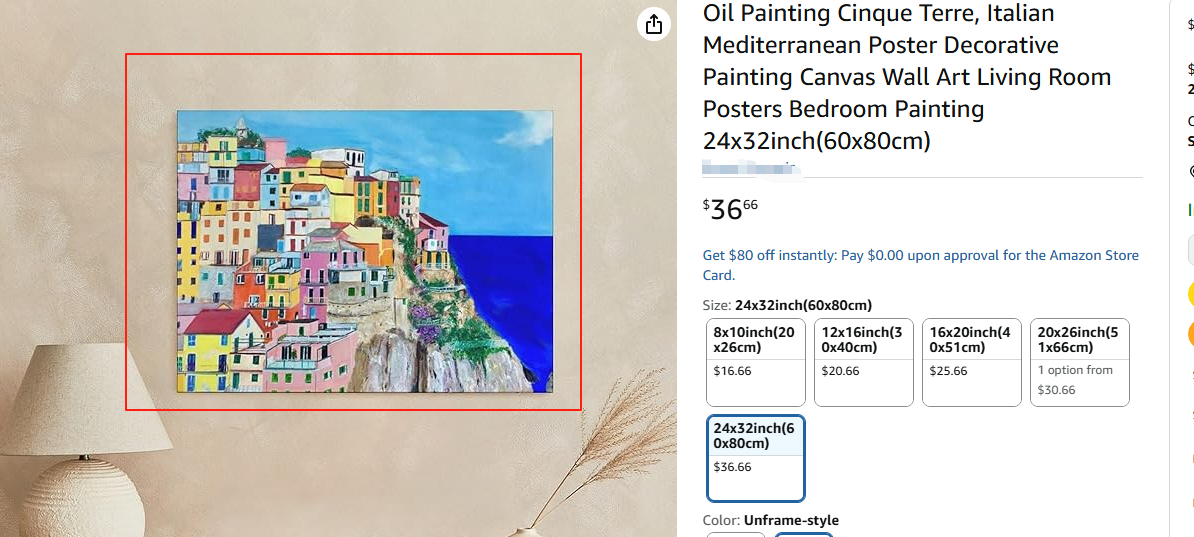This screenshot has height=537, width=1194.
Task: Open the quantity dropdown above the yellow button
Action: pos(1190,249)
